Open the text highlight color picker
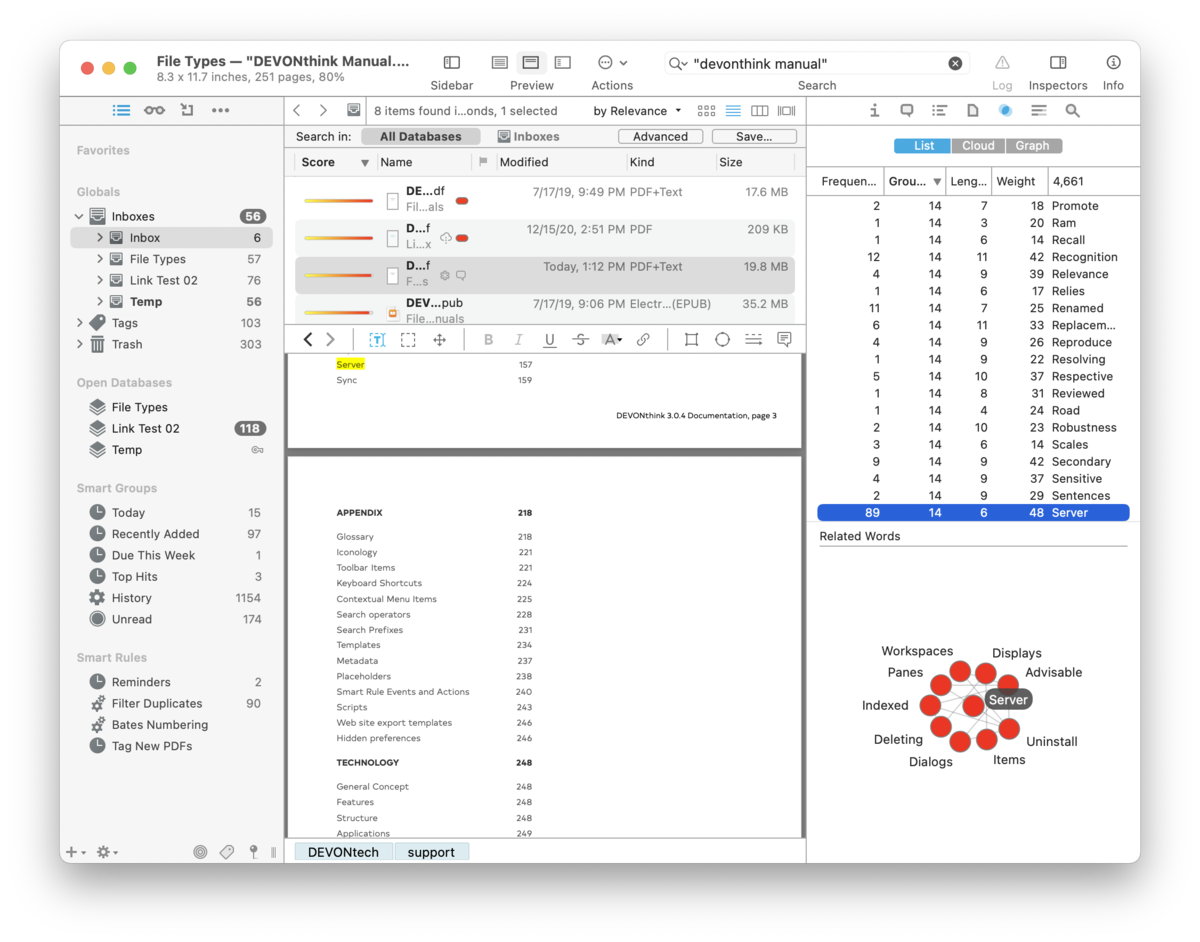This screenshot has width=1200, height=942. pos(612,340)
